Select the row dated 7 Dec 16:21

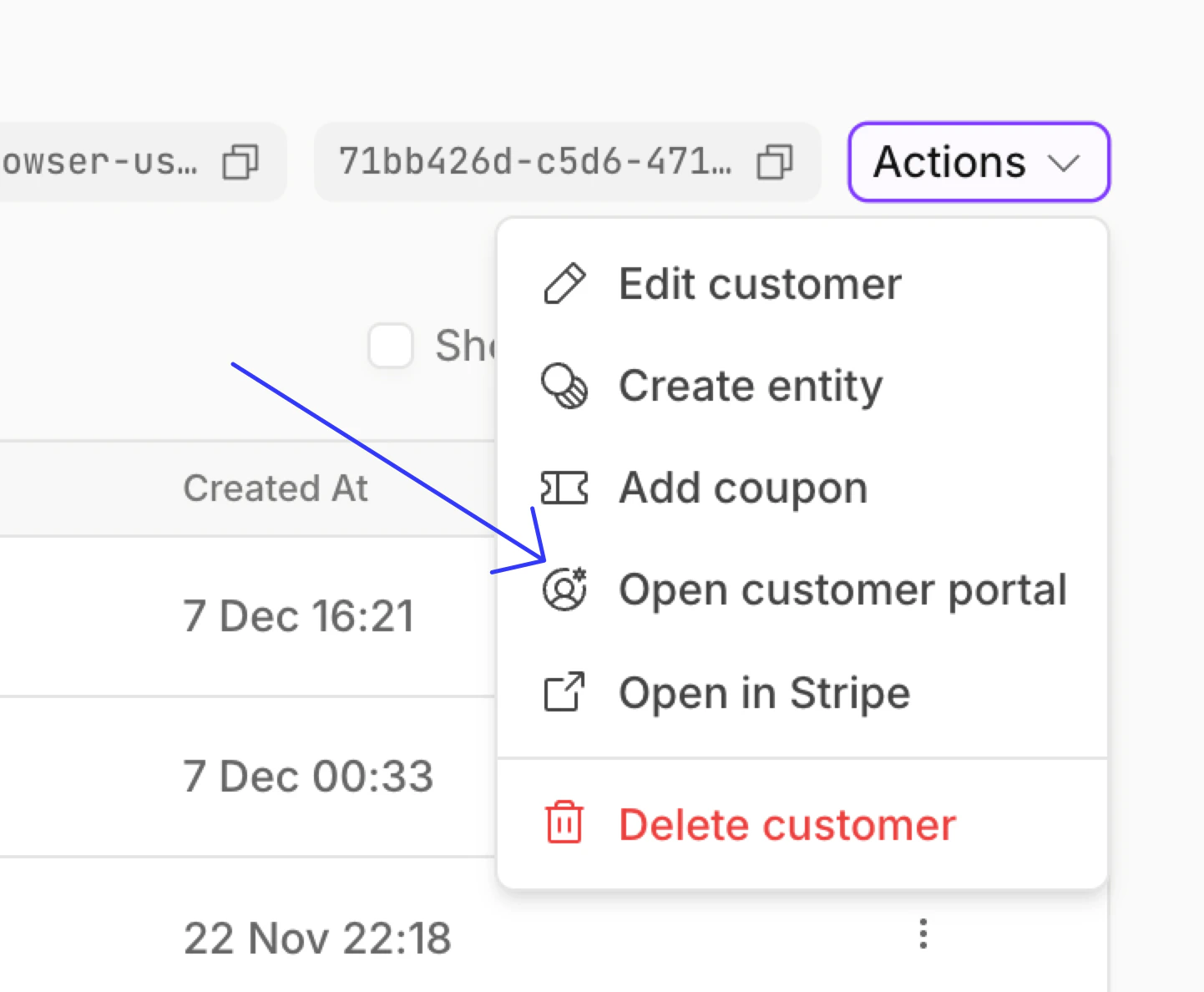tap(299, 615)
